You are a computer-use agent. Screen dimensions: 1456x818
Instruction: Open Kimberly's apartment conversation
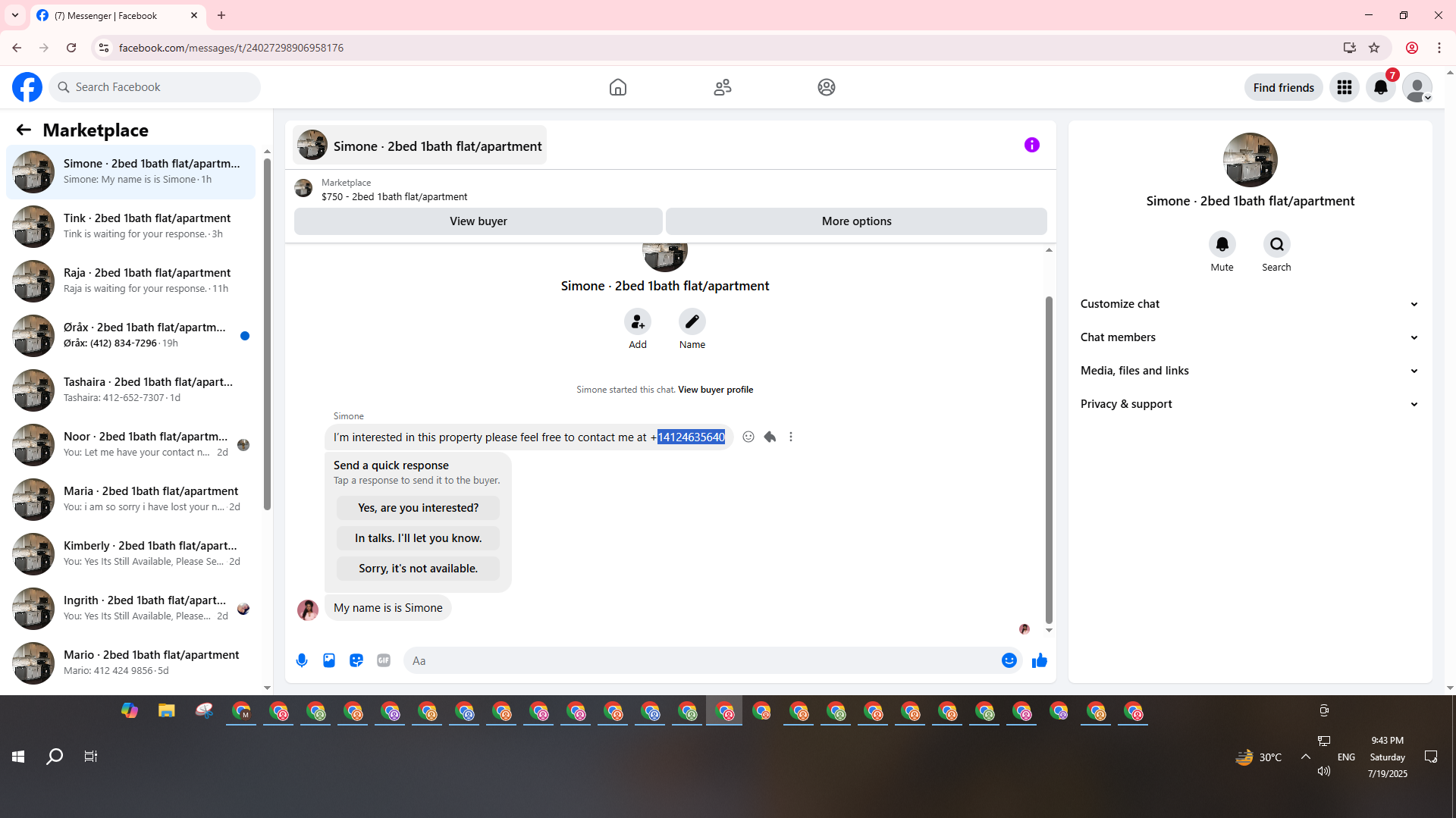(x=131, y=554)
